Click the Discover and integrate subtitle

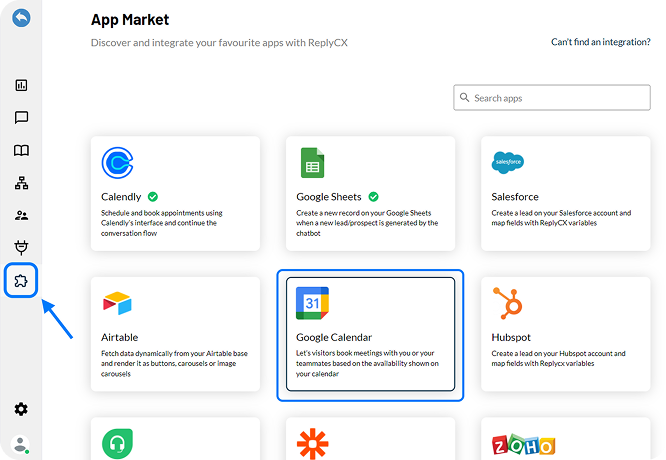219,42
